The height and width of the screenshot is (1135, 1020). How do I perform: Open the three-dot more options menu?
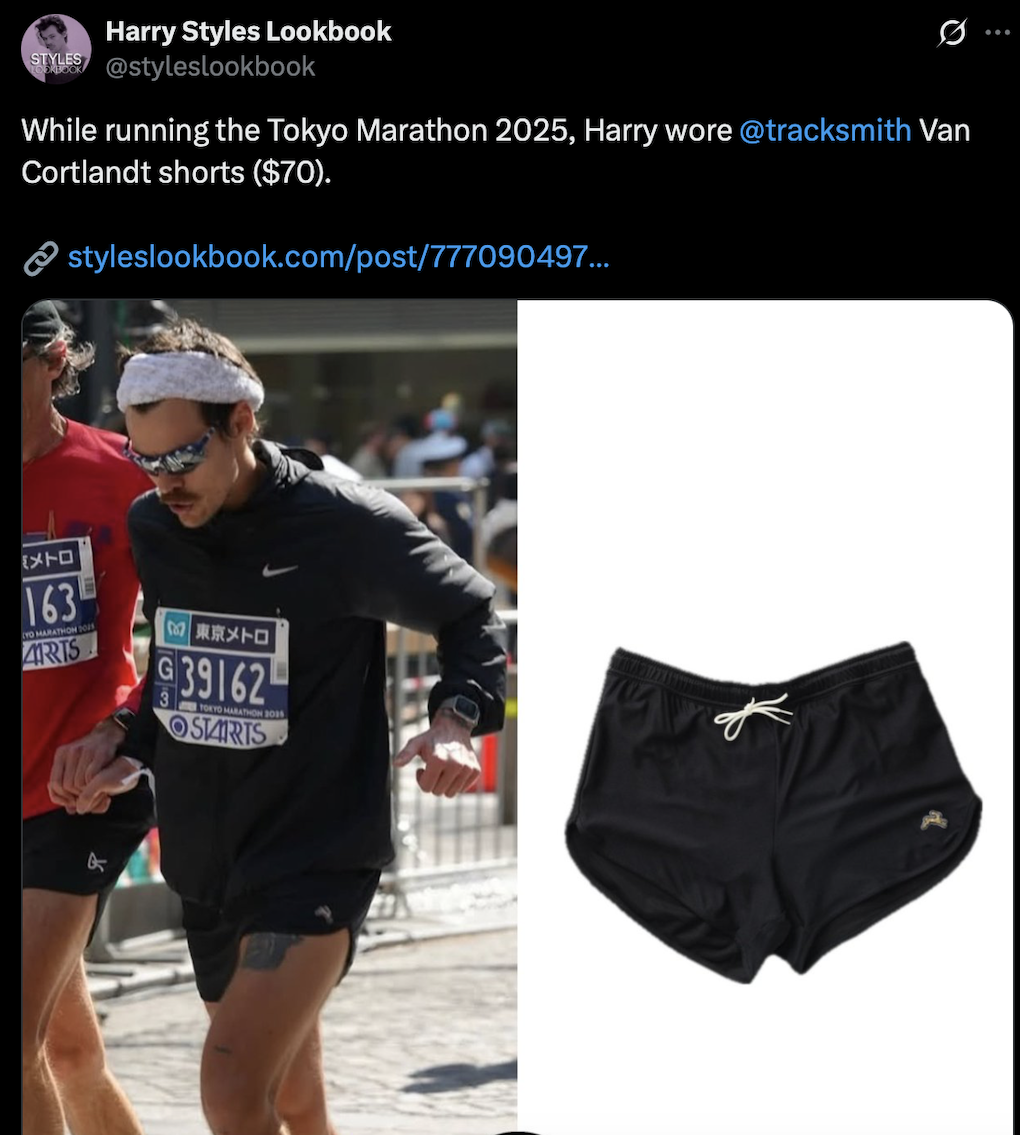point(998,33)
